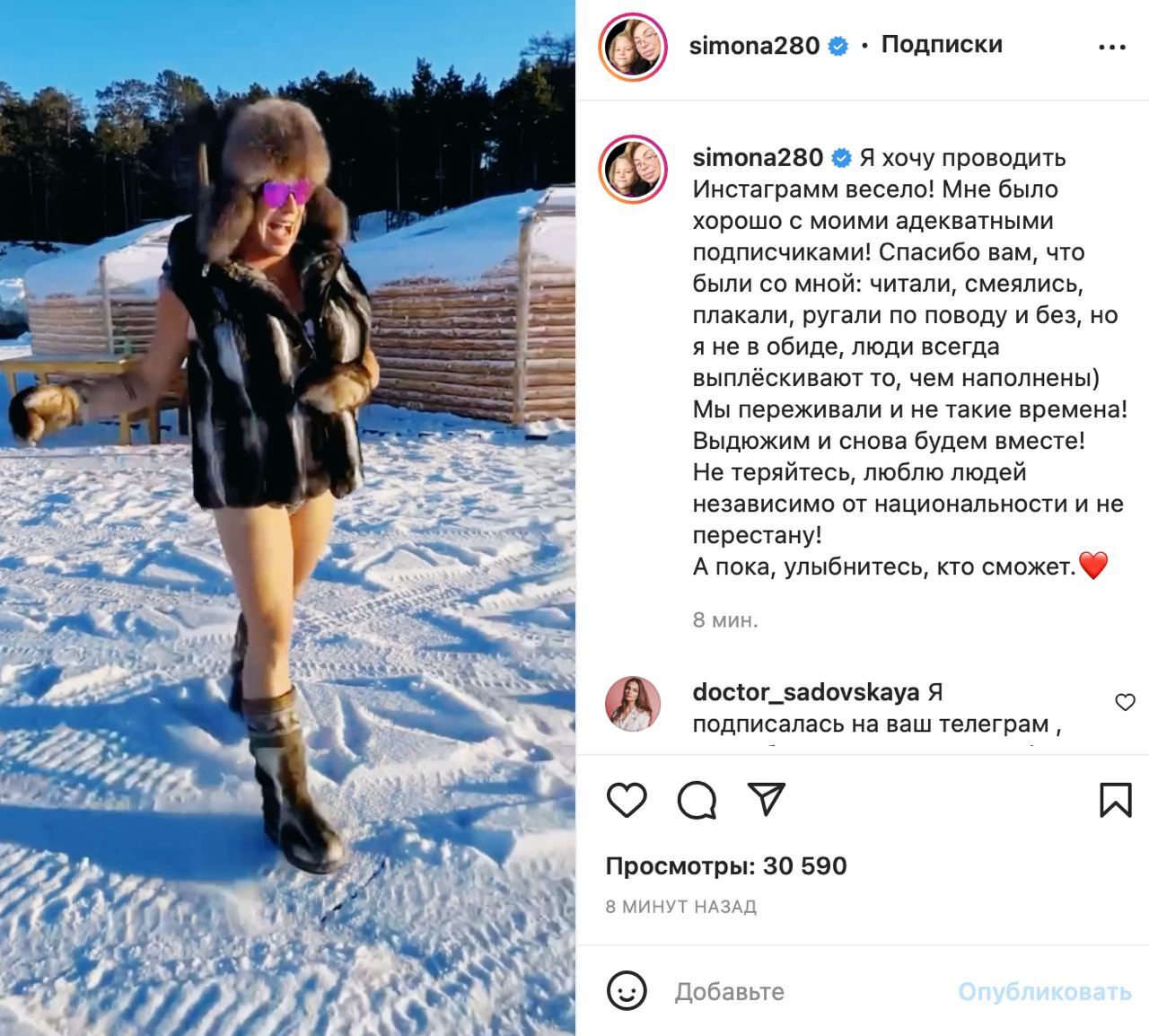Viewport: 1149px width, 1036px height.
Task: Click the header simona280 profile avatar
Action: [633, 47]
